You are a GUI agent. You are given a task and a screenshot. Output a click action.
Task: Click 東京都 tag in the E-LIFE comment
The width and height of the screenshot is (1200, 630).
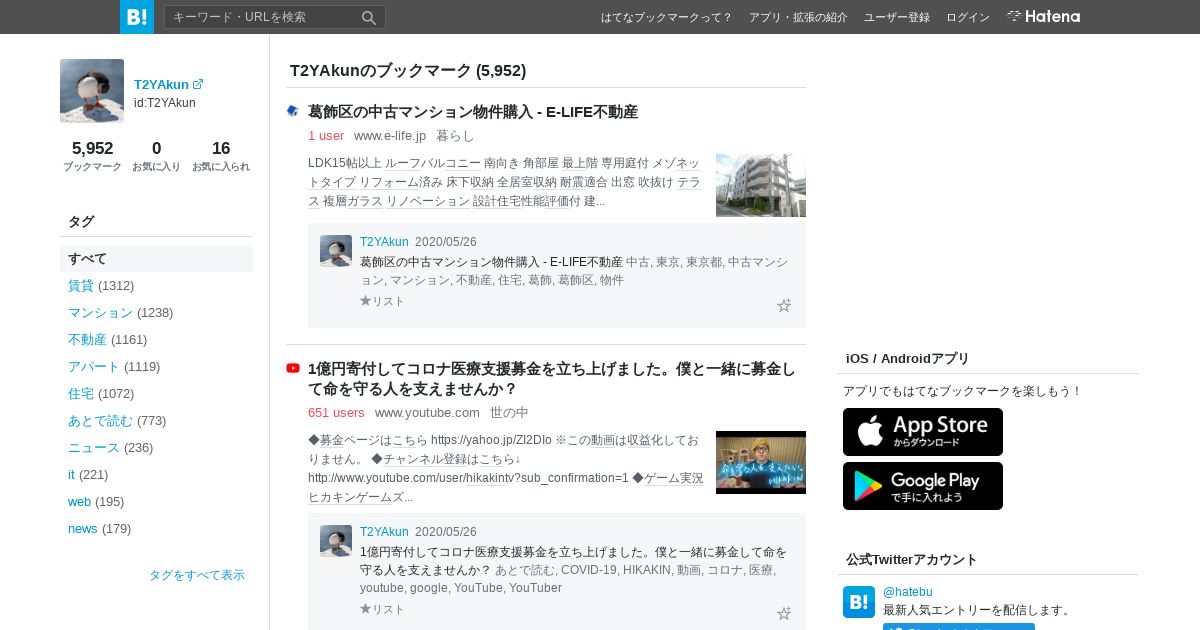704,262
